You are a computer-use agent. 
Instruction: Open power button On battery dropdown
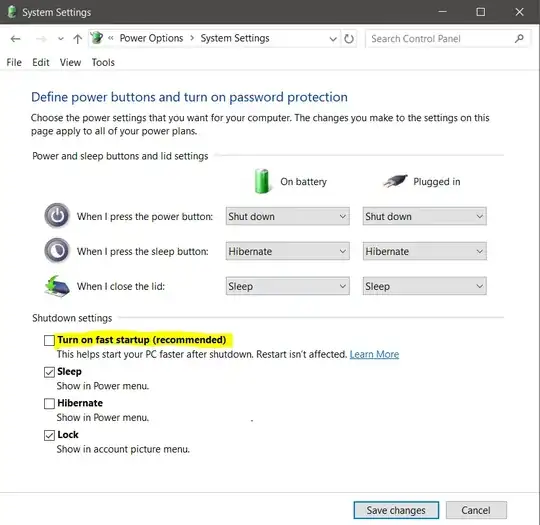288,216
